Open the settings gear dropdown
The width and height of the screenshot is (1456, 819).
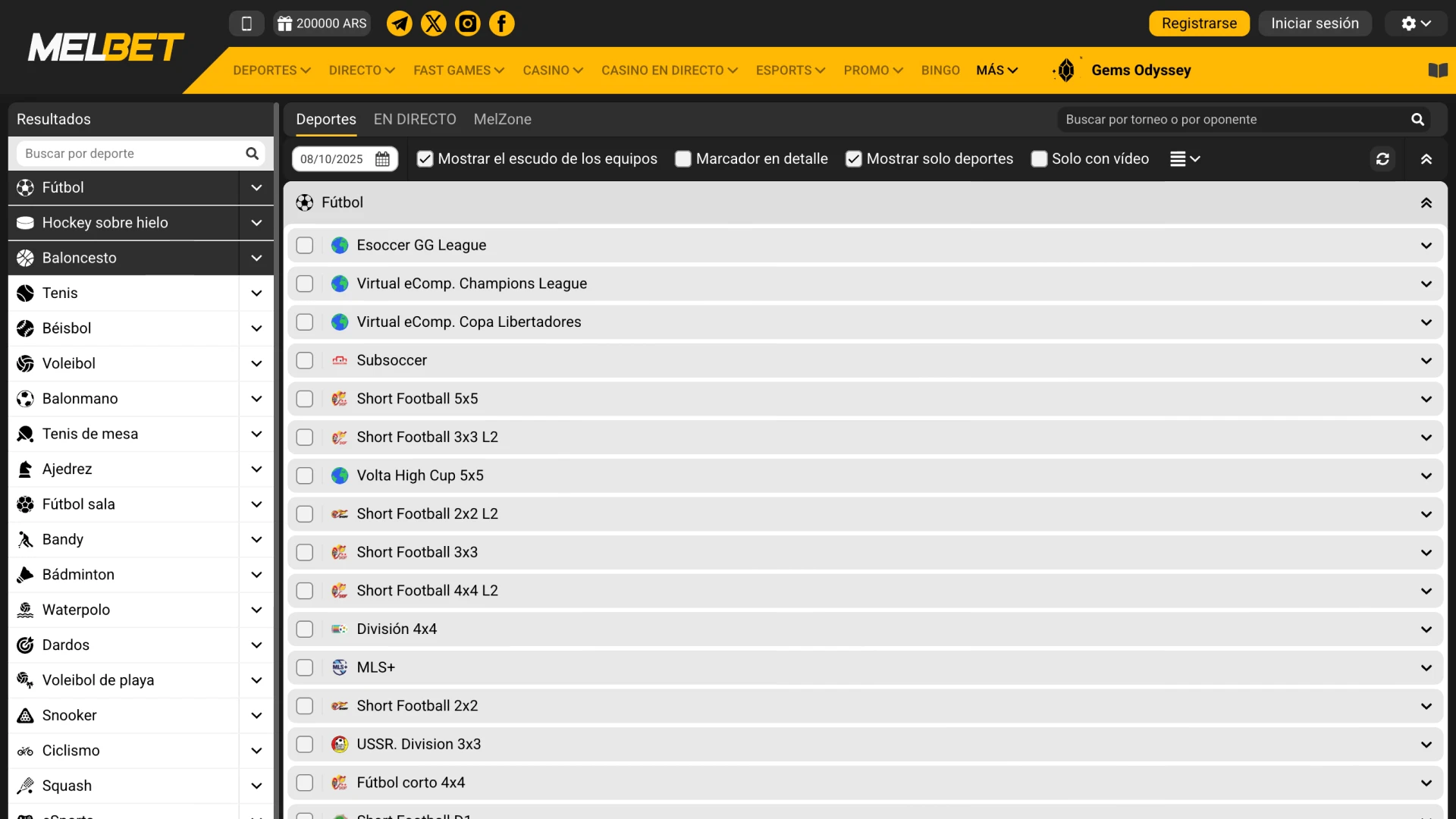pyautogui.click(x=1415, y=24)
